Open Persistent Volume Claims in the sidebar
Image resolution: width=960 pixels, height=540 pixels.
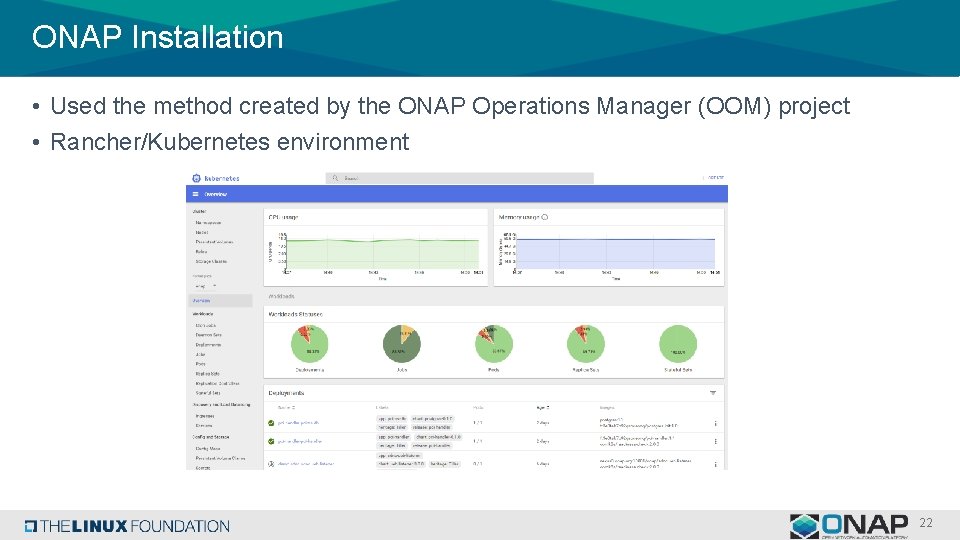coord(220,458)
